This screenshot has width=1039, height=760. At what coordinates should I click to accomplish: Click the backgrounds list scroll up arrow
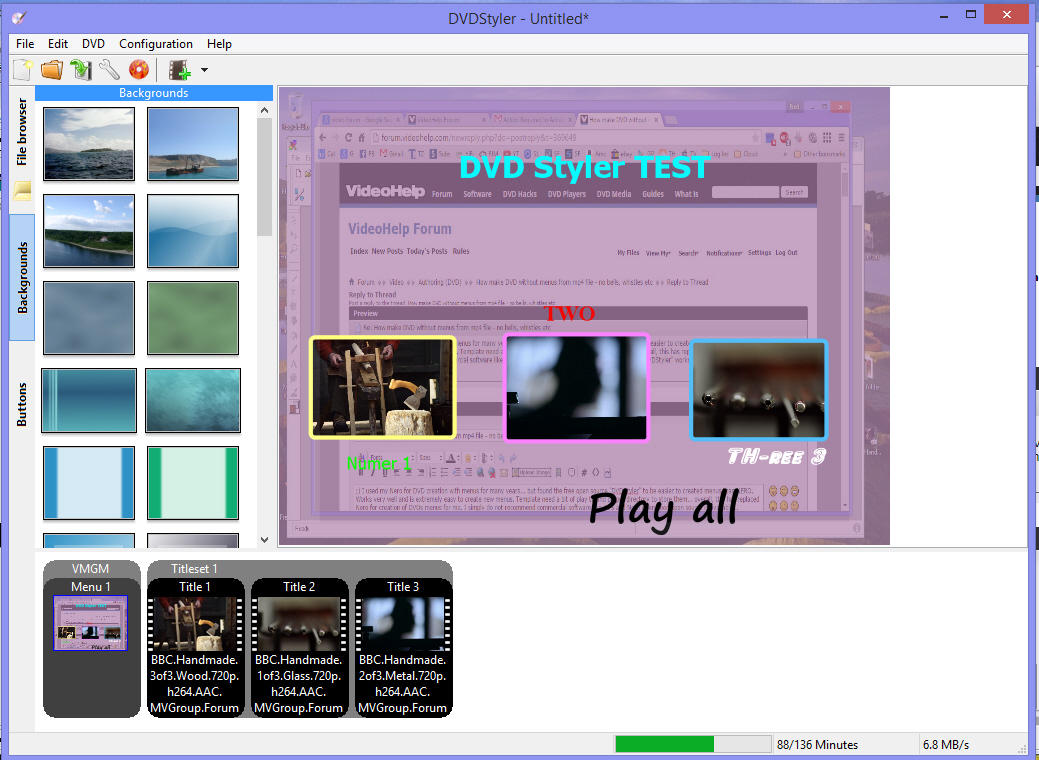coord(264,111)
